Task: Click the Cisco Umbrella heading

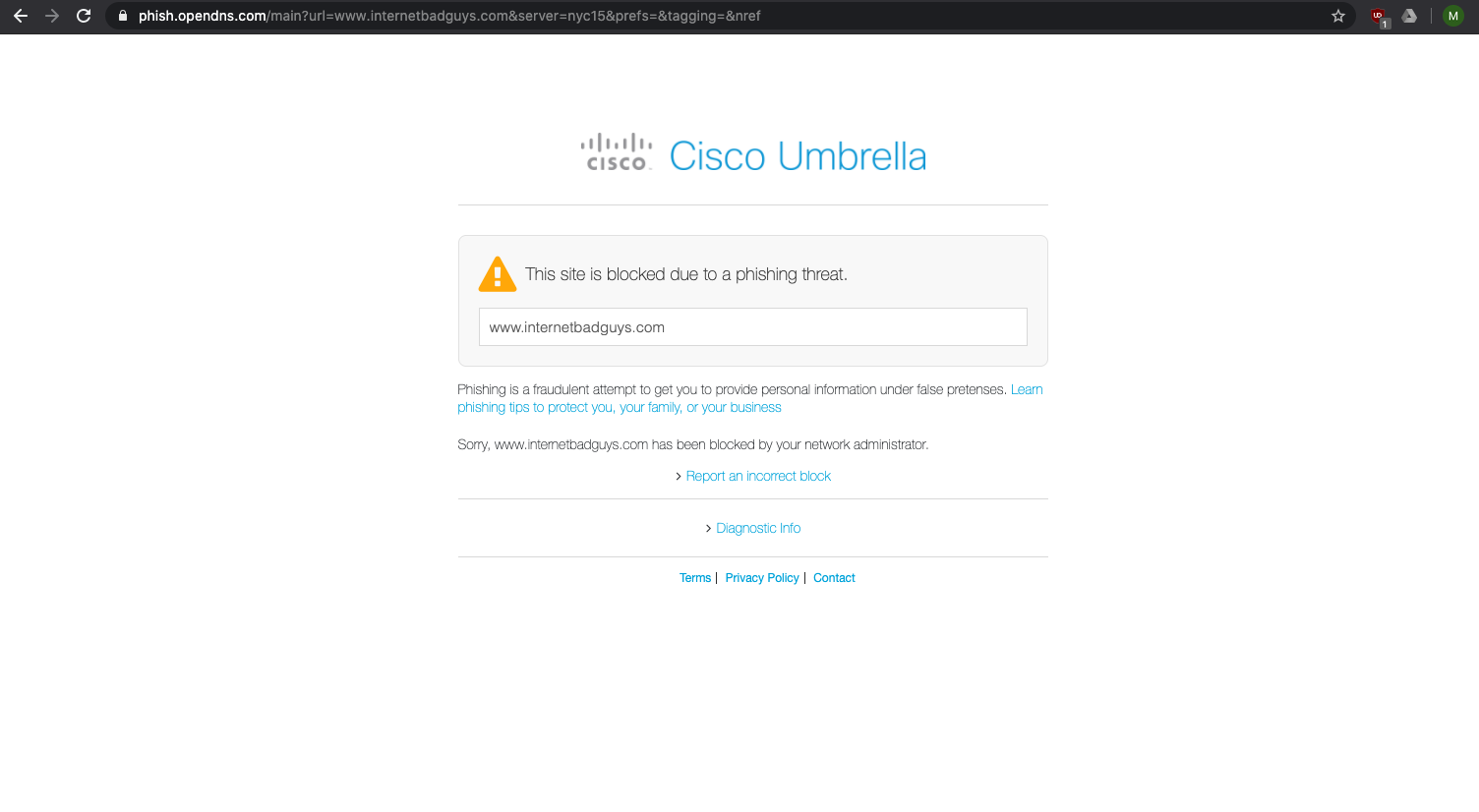Action: (x=799, y=156)
